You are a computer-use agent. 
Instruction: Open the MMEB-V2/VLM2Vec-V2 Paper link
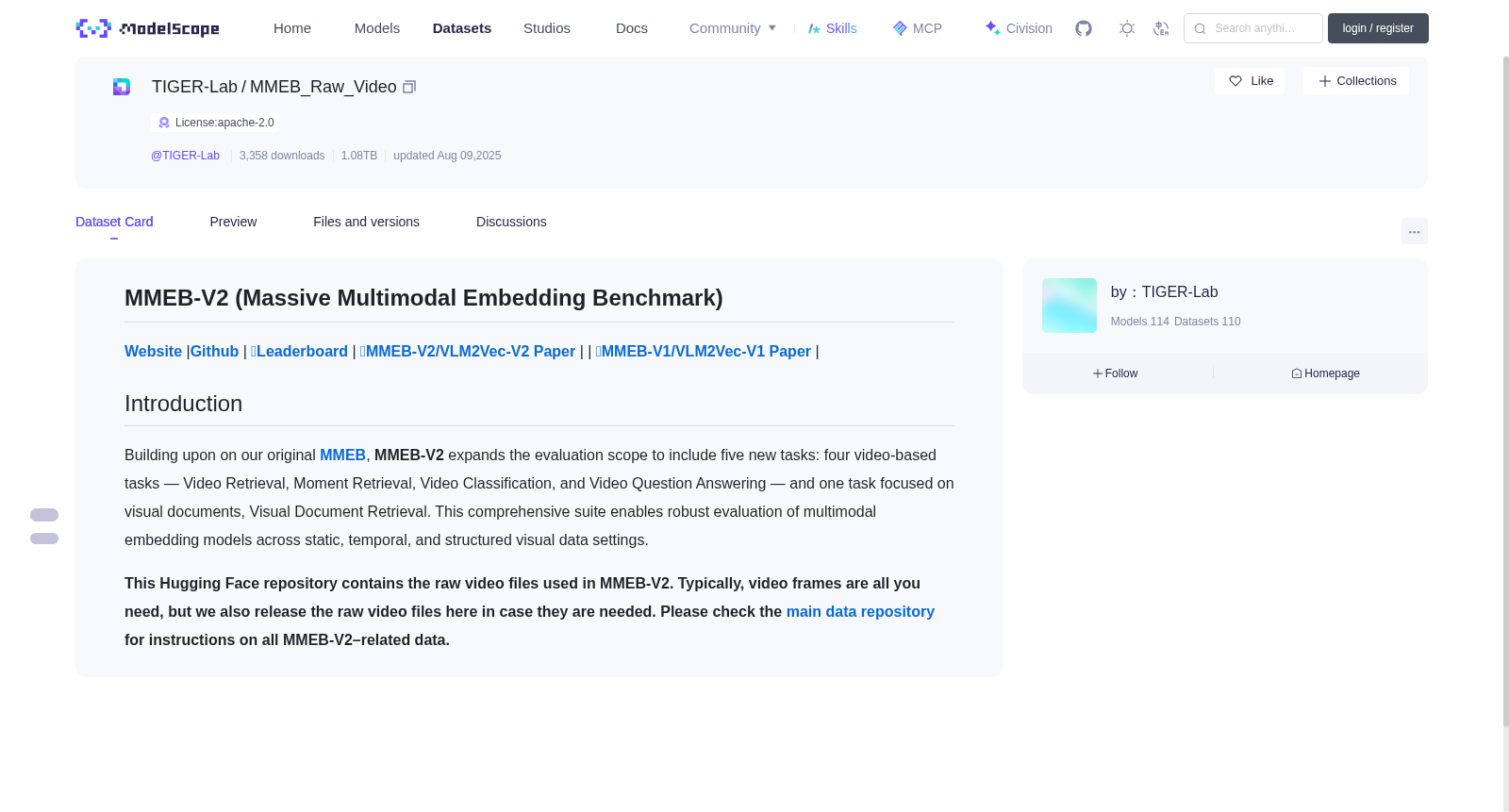pos(468,351)
